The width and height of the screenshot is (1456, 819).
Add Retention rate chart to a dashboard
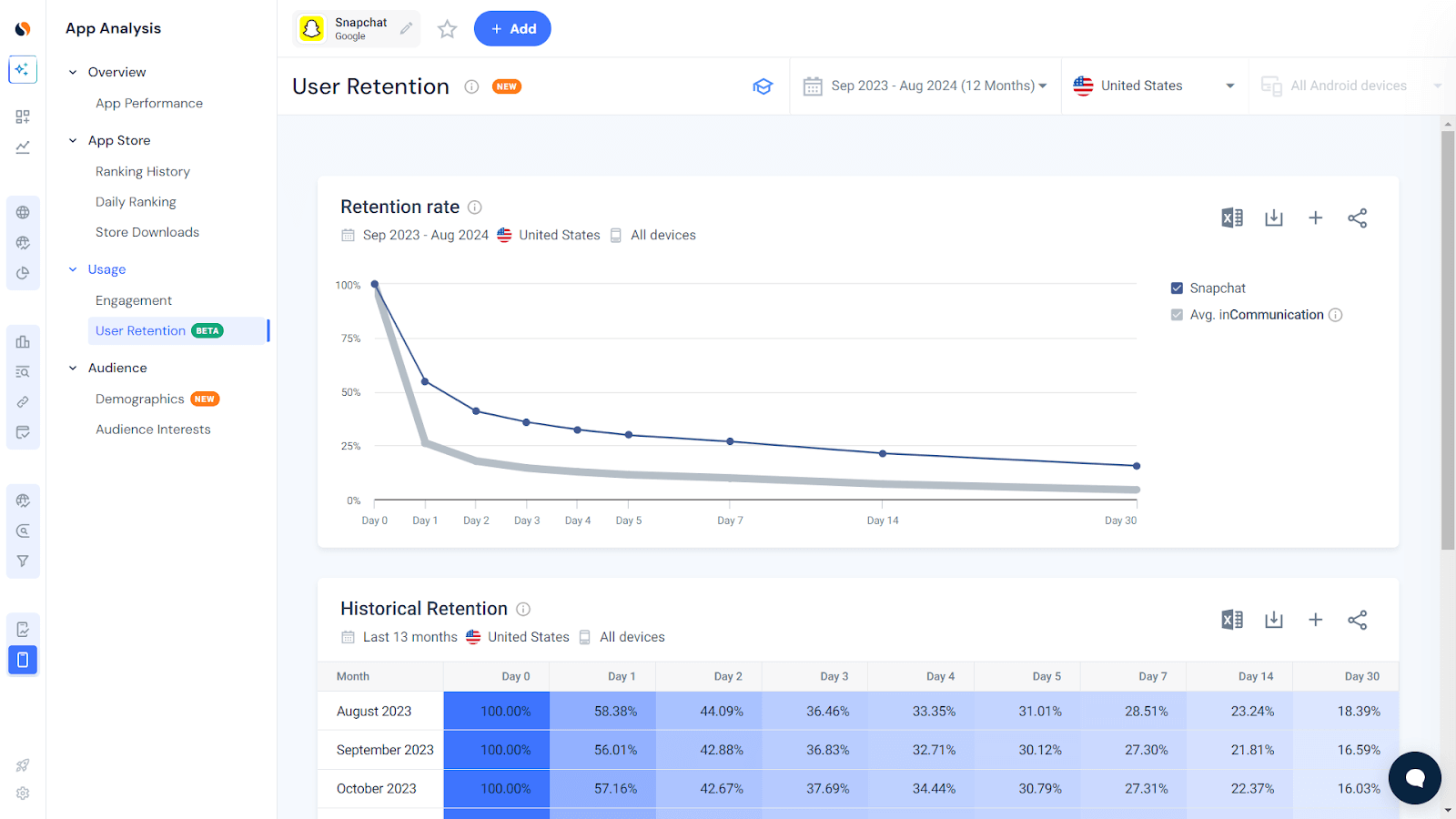(x=1315, y=217)
